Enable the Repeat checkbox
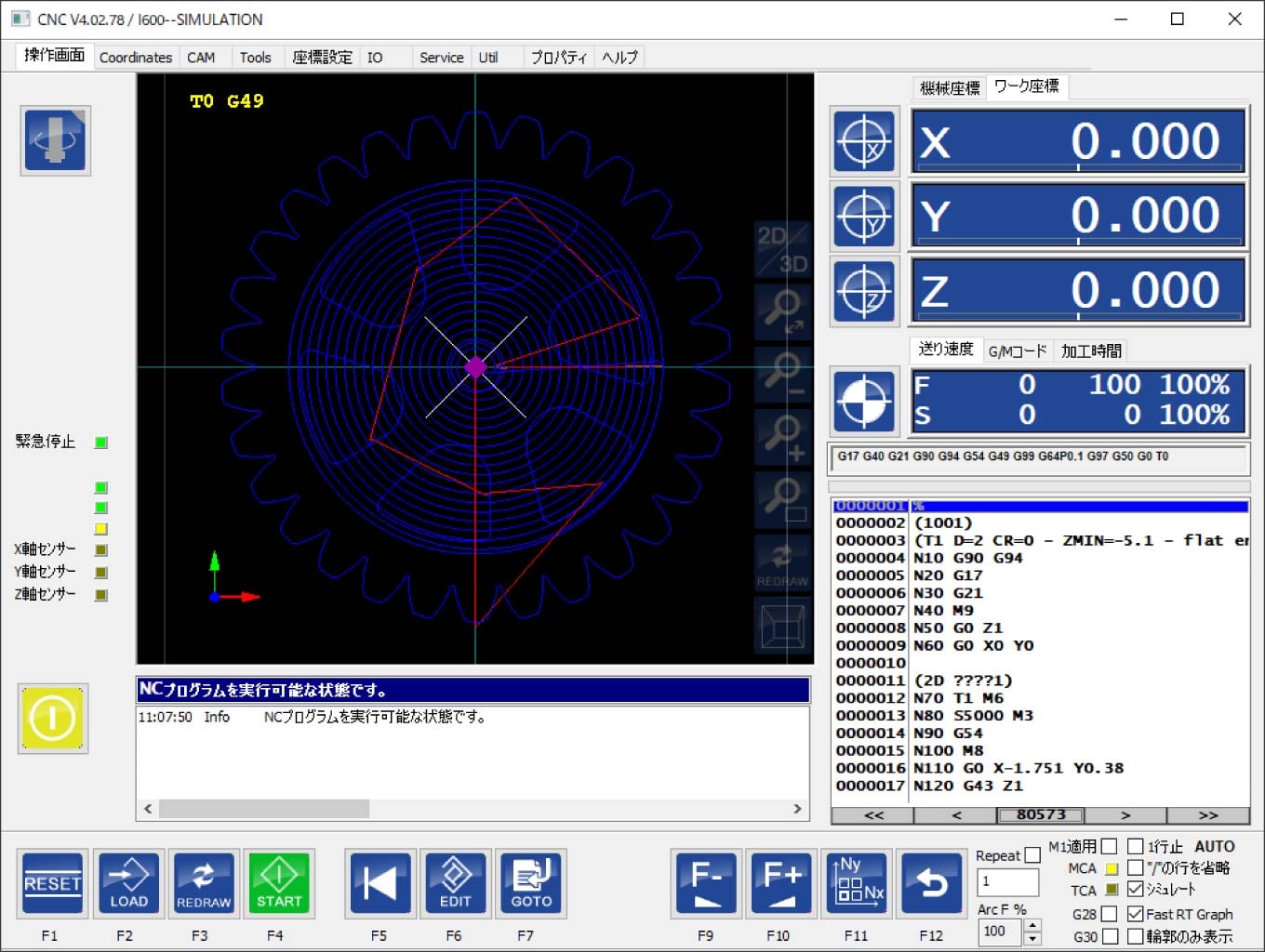1265x952 pixels. tap(1032, 855)
